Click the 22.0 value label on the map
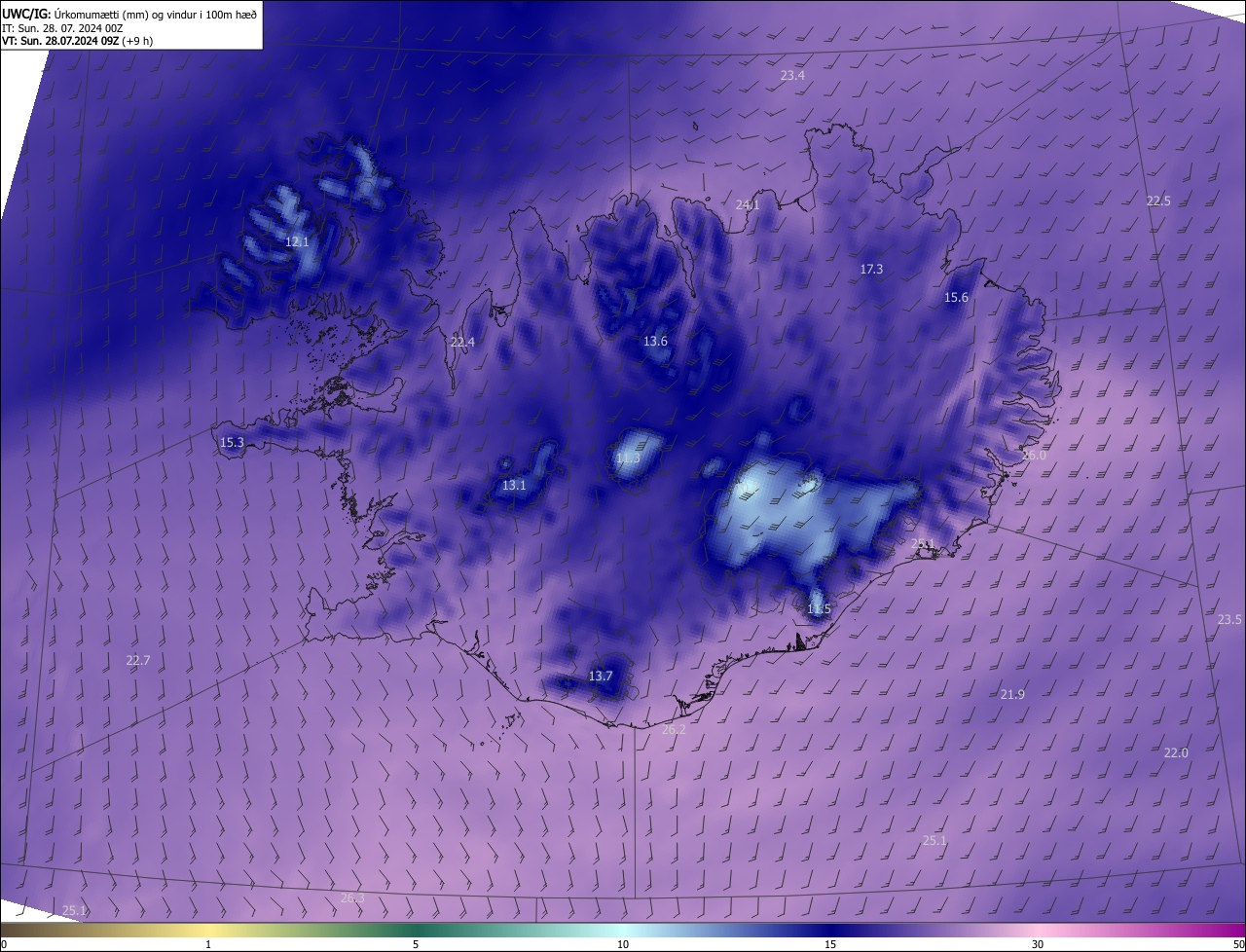This screenshot has width=1246, height=952. tap(1176, 752)
